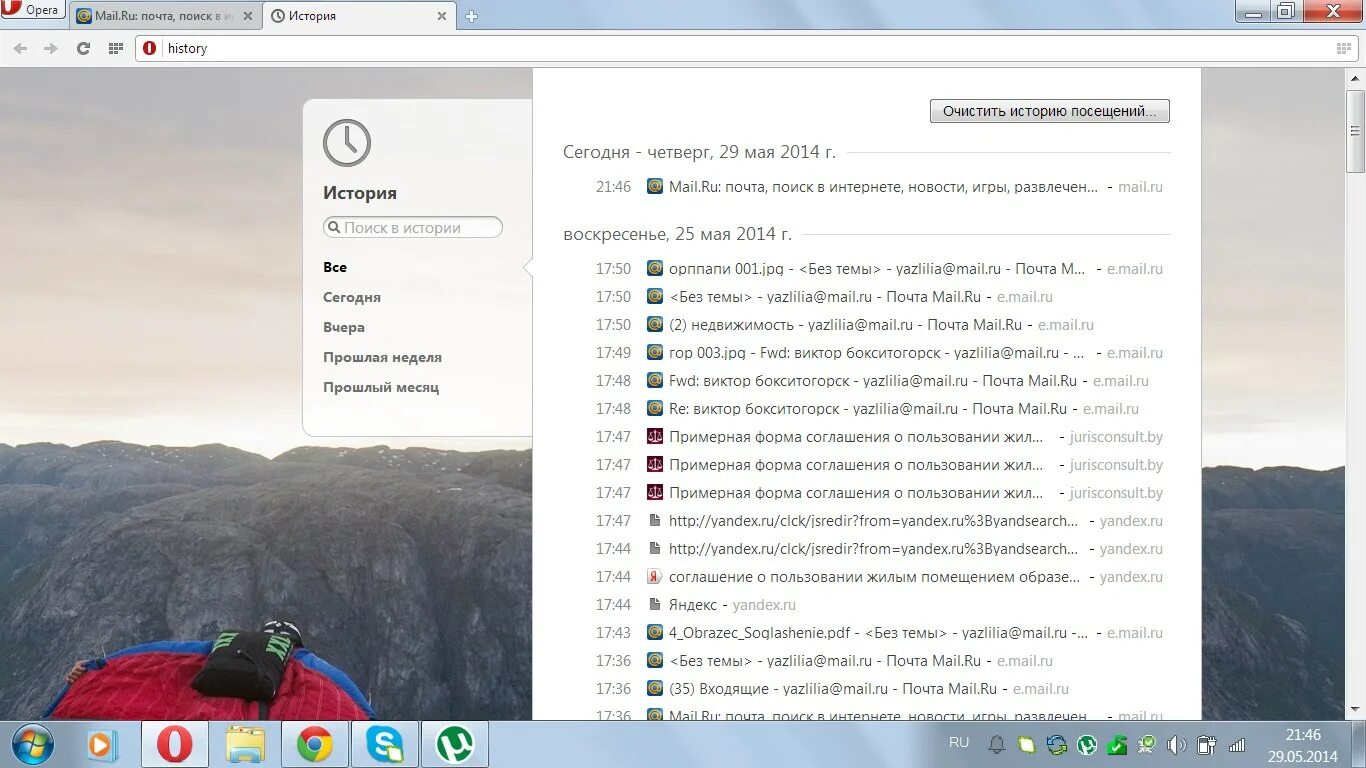The image size is (1366, 768).
Task: Open the 21:46 Mail.Ru history entry
Action: coord(883,187)
